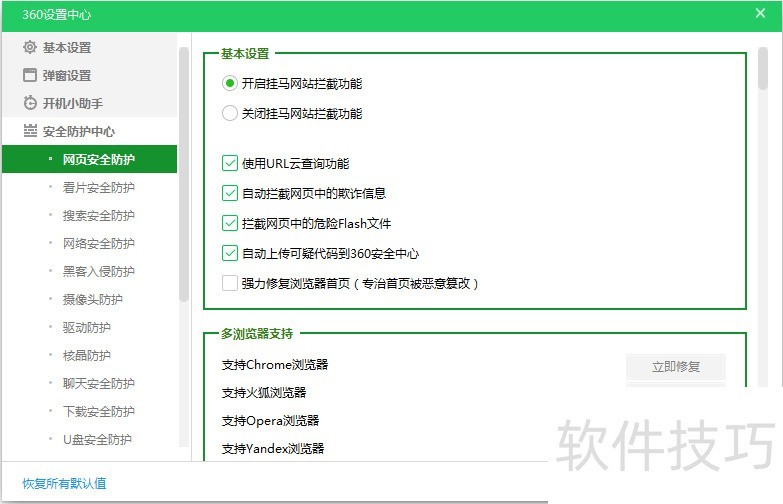Select 搜索安全防护 sidebar item
783x504 pixels.
pyautogui.click(x=90, y=215)
